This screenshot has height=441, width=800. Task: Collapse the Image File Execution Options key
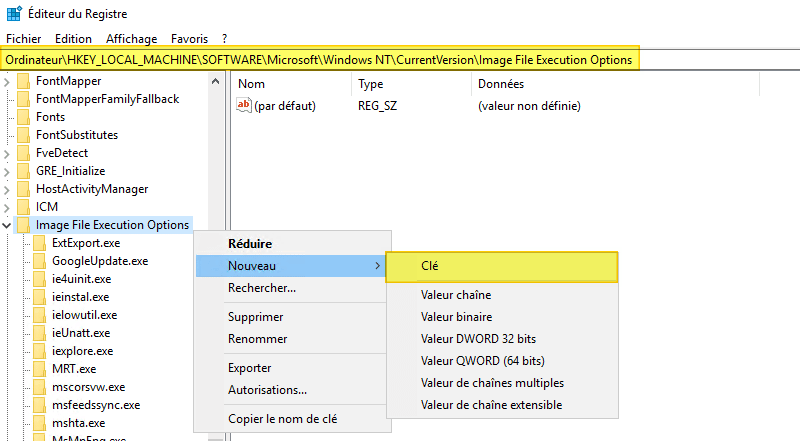[8, 225]
